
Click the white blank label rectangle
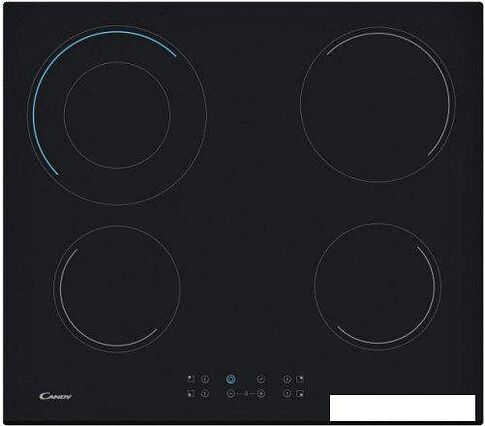point(402,408)
